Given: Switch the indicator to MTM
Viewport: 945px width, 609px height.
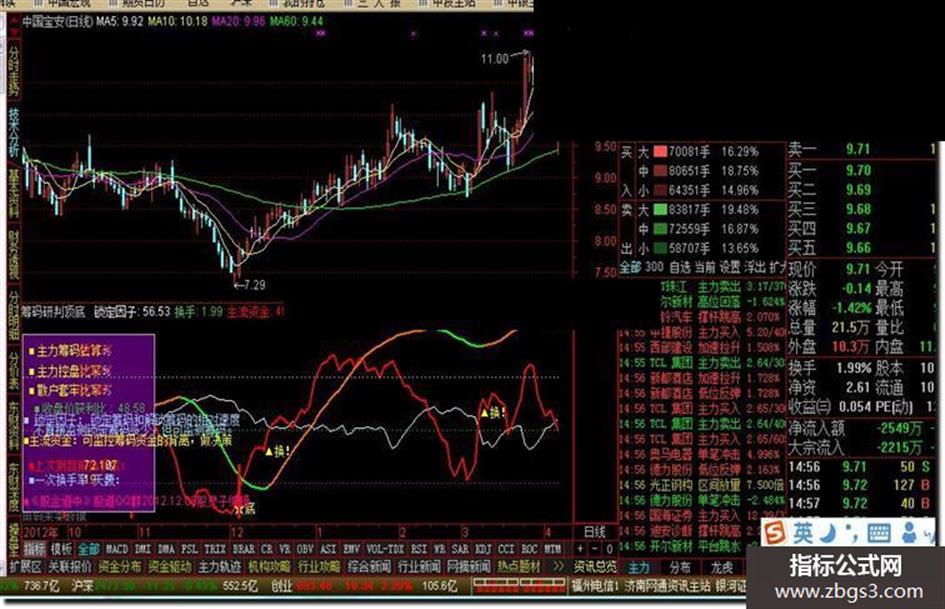Looking at the screenshot, I should click(552, 549).
